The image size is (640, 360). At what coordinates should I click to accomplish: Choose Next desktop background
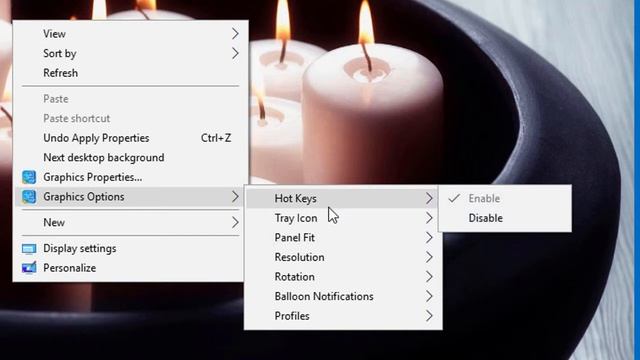[131, 158]
